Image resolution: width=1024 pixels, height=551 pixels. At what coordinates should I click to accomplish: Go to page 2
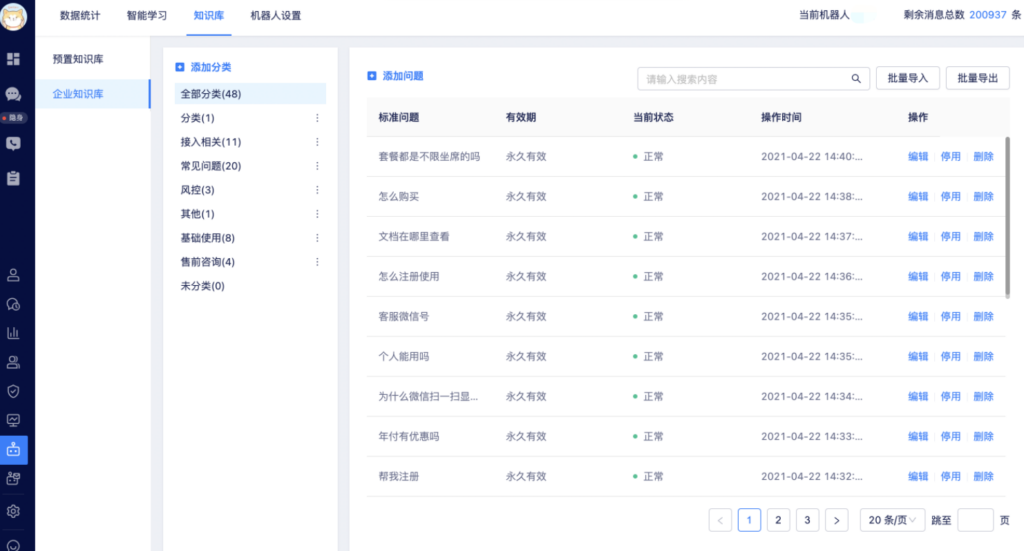coord(778,520)
